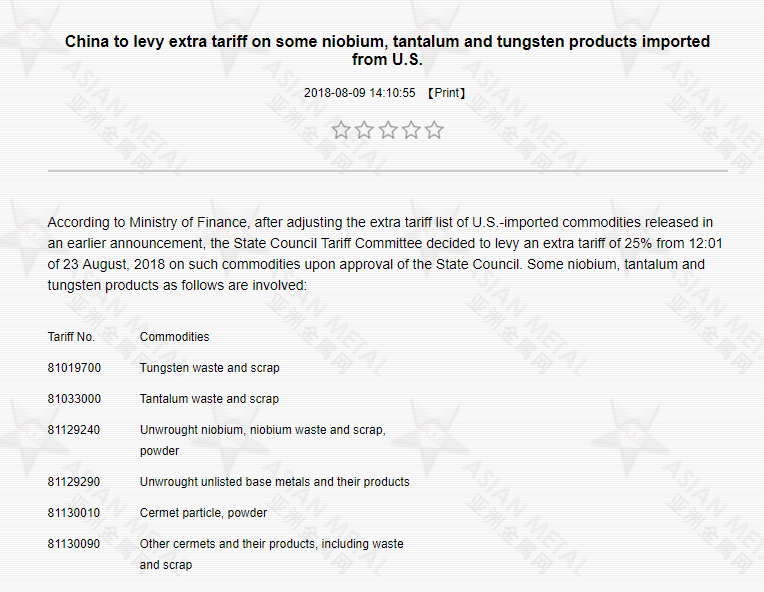Click tariff number 81130090
This screenshot has width=764, height=592.
tap(74, 544)
